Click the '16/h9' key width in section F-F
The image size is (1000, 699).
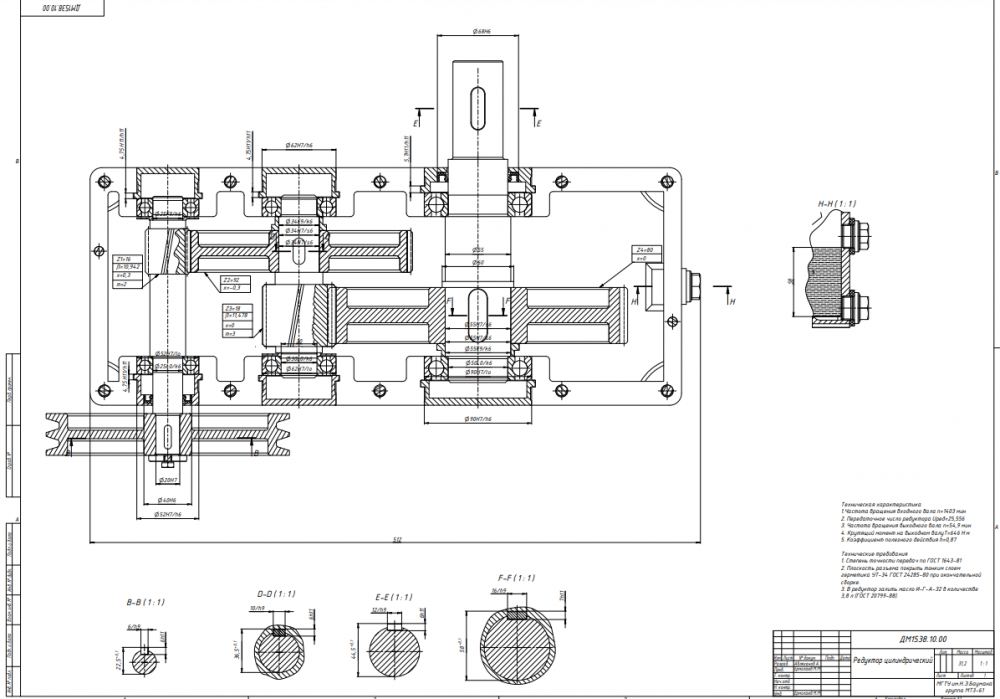coord(499,591)
